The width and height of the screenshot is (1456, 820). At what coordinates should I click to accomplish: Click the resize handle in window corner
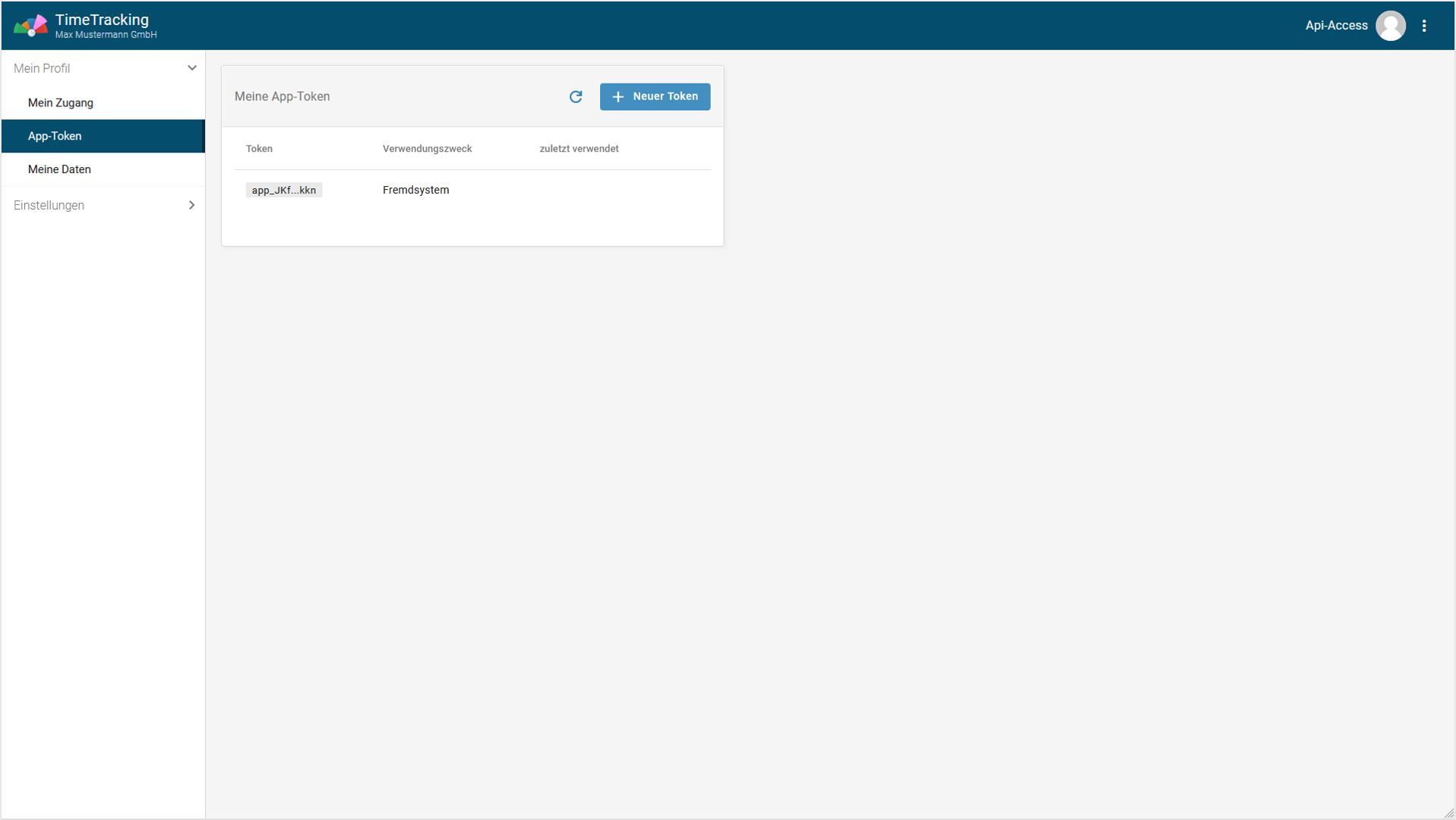(1448, 813)
